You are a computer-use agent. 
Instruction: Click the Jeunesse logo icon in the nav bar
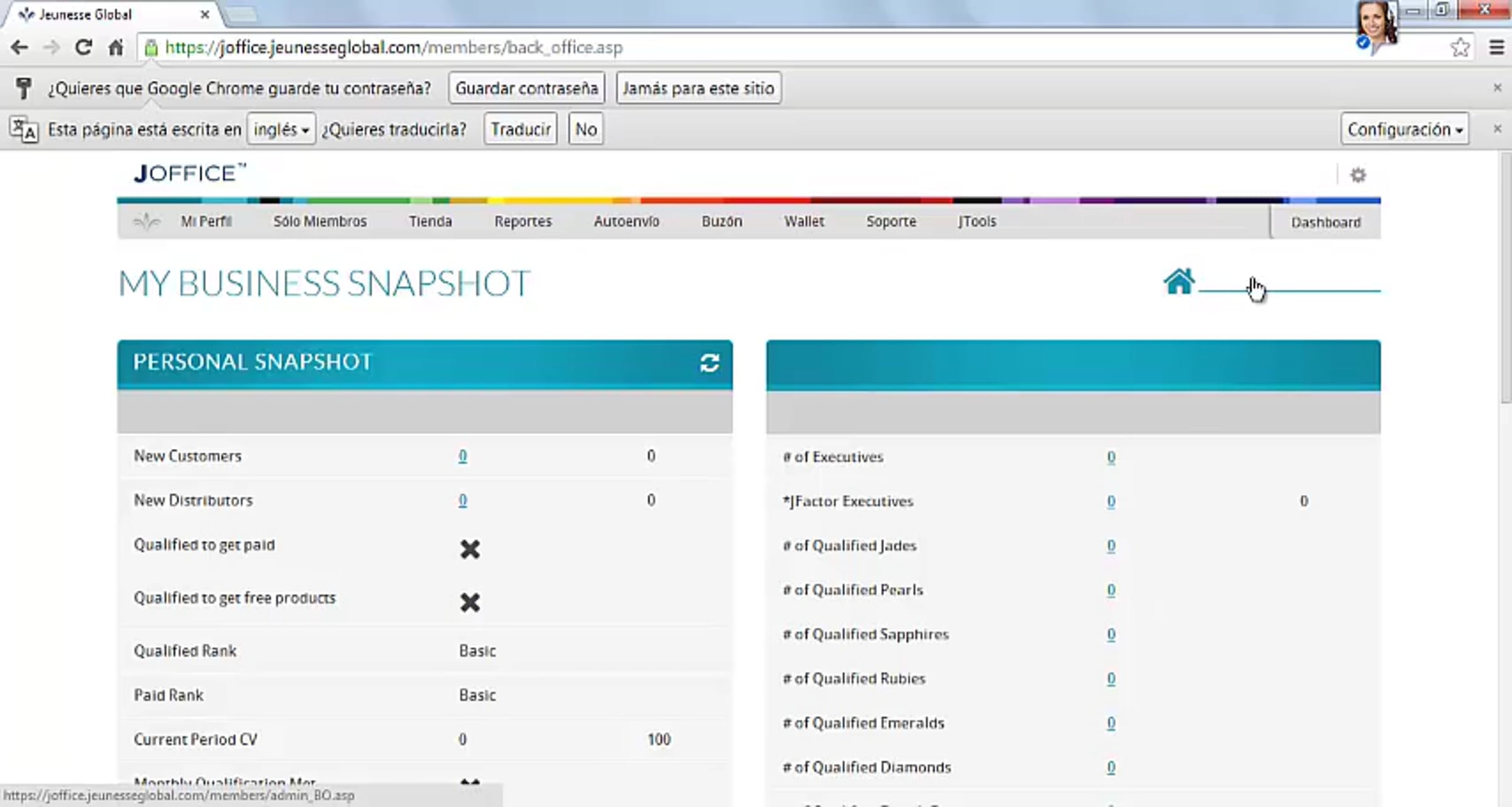146,222
